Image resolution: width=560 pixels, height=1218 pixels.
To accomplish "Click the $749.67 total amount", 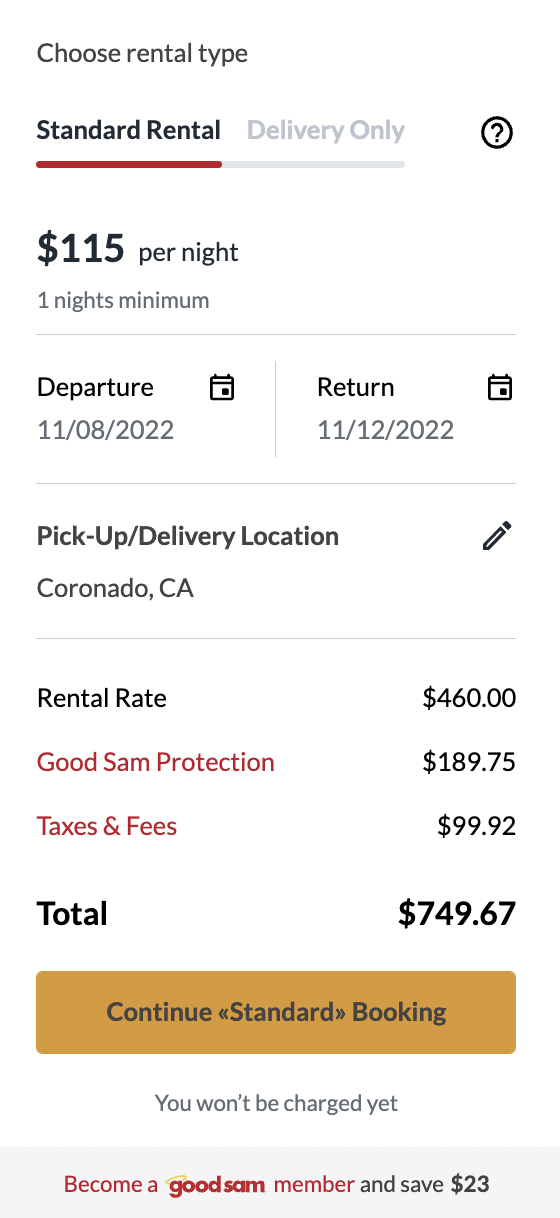I will coord(457,913).
